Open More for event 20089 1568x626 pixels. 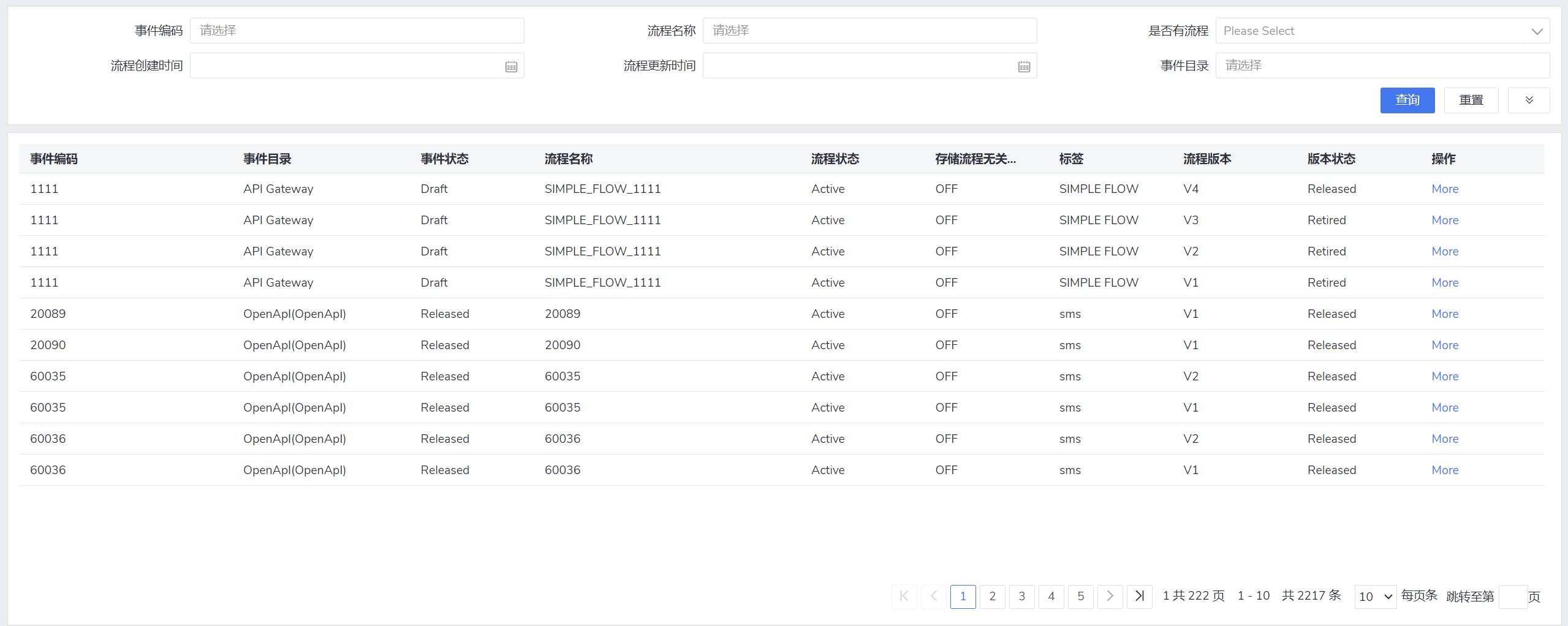point(1445,314)
